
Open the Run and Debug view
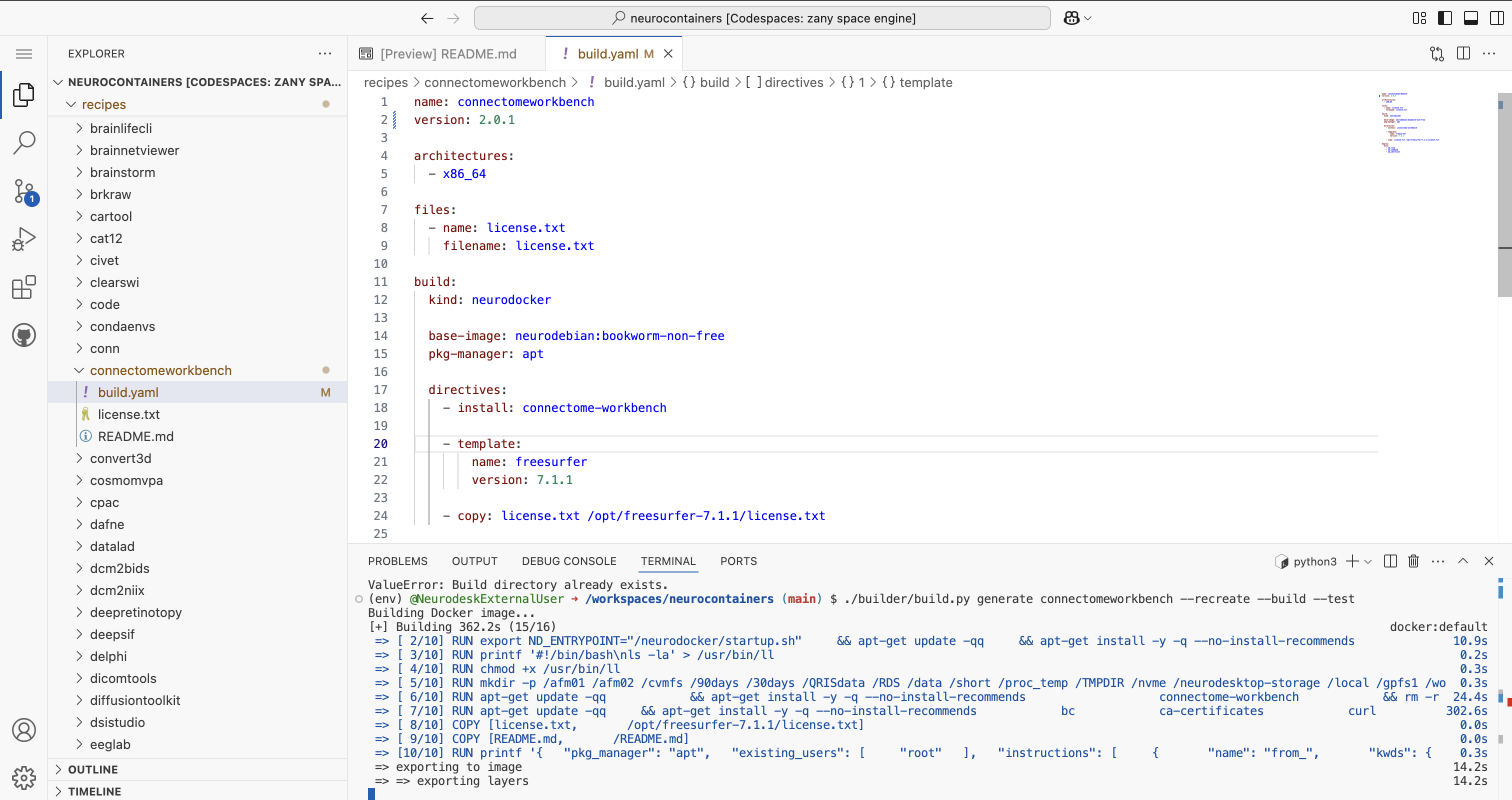[24, 239]
